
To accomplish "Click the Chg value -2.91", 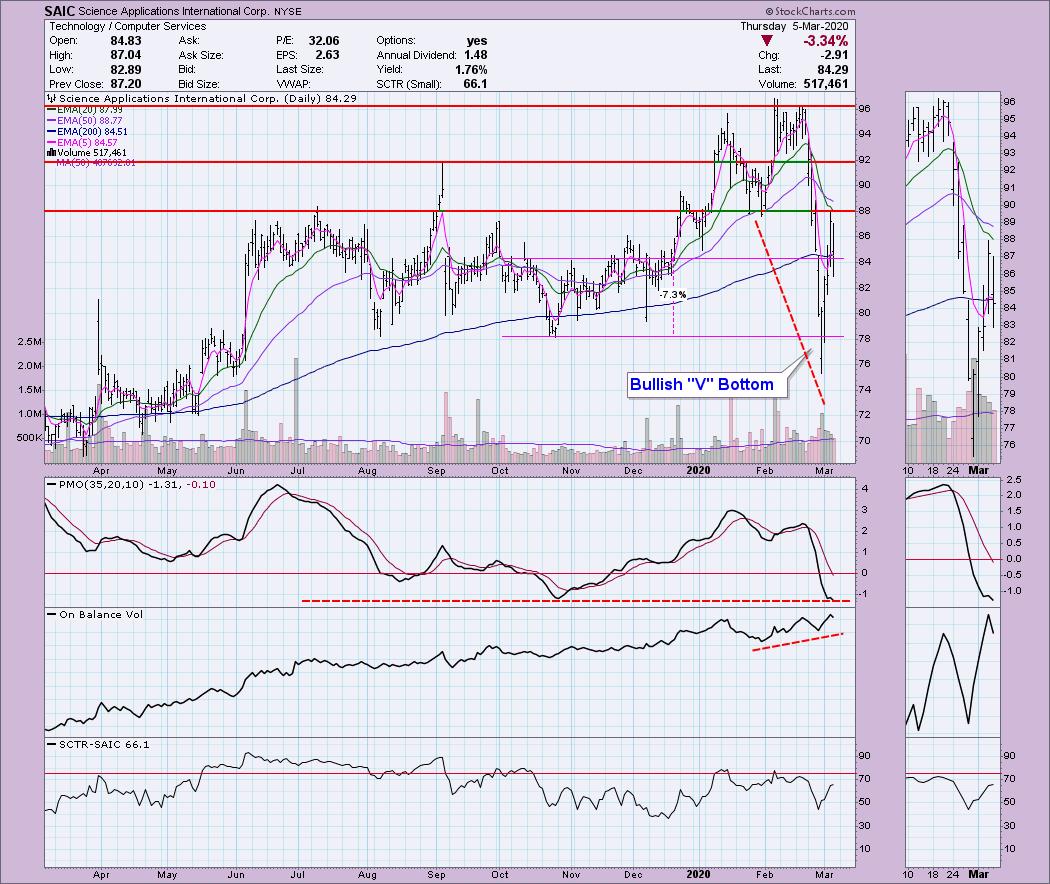I will (x=832, y=55).
